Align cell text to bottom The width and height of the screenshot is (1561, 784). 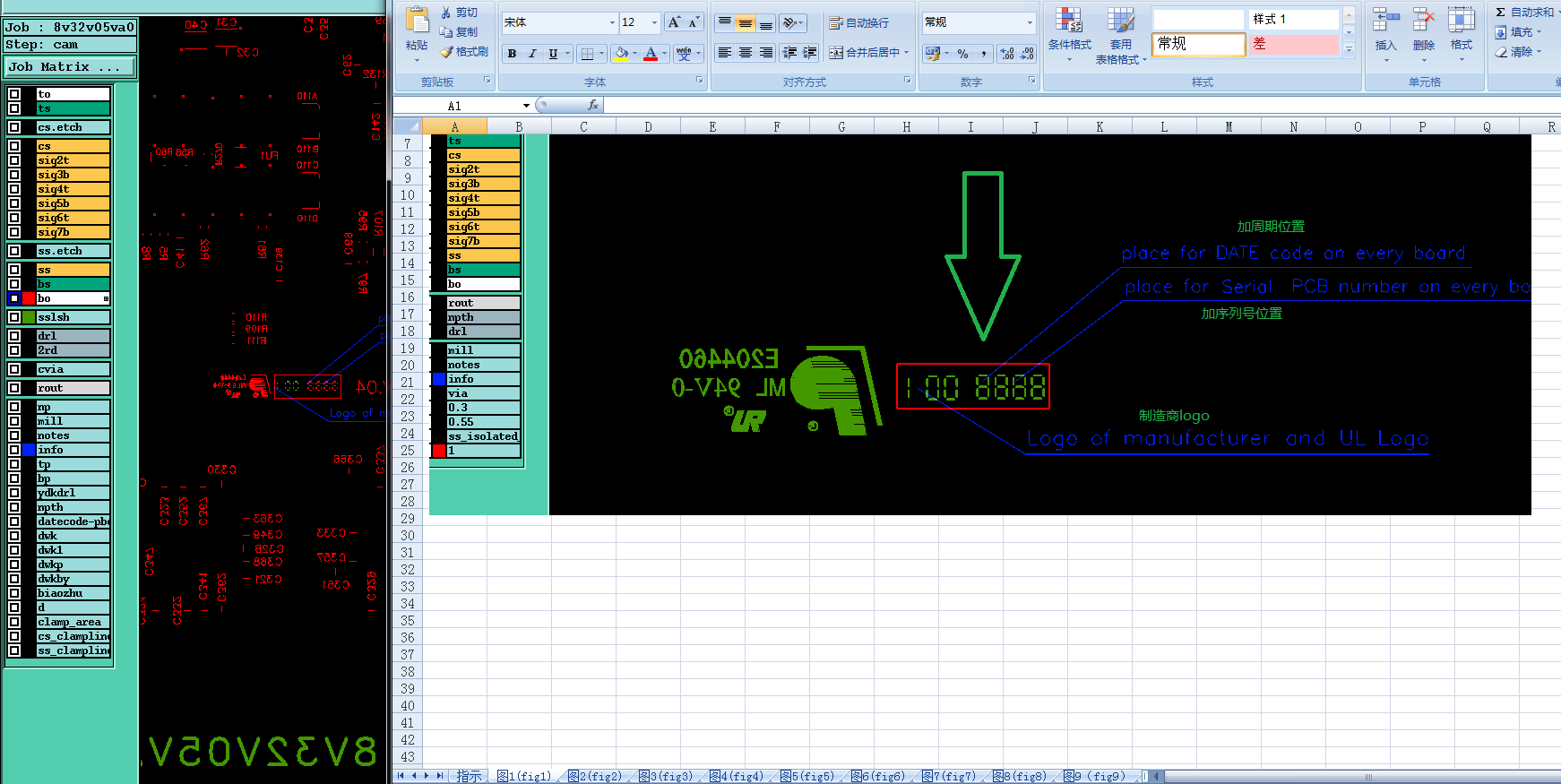tap(766, 23)
